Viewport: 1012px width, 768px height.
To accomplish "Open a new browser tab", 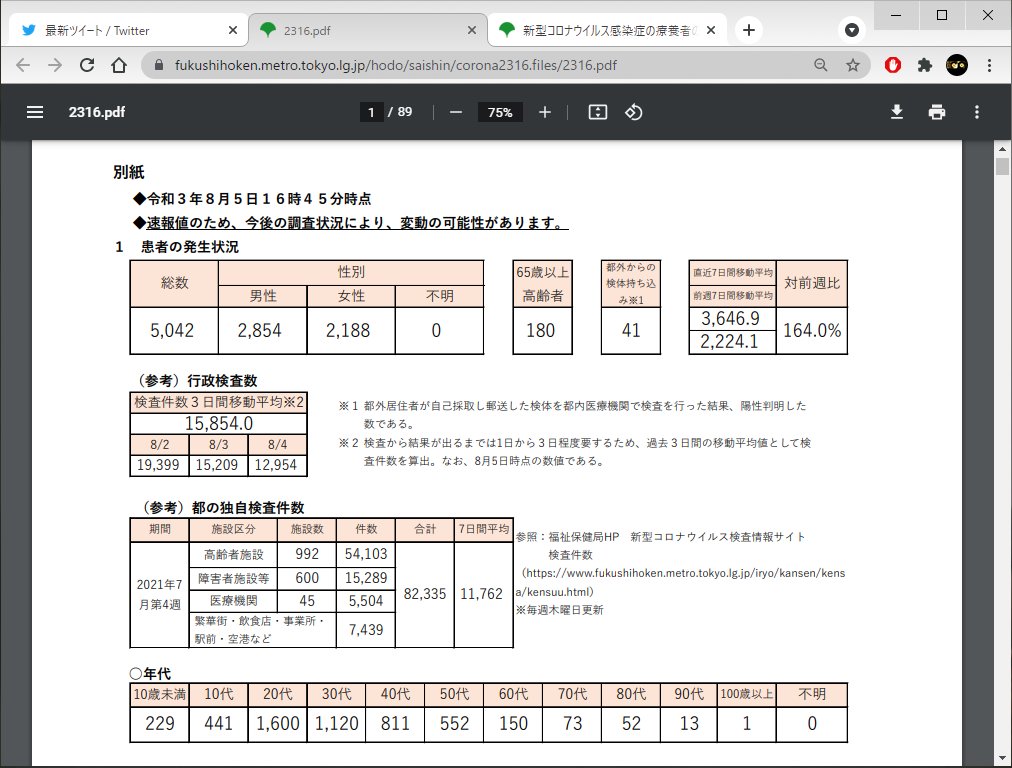I will pyautogui.click(x=749, y=30).
